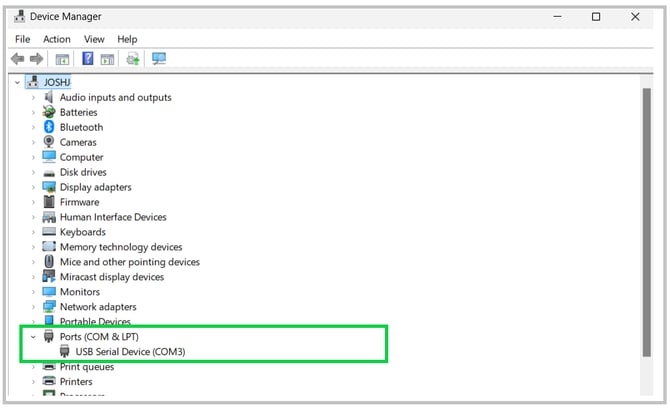Maximize the Device Manager window
This screenshot has height=409, width=670.
coord(596,17)
